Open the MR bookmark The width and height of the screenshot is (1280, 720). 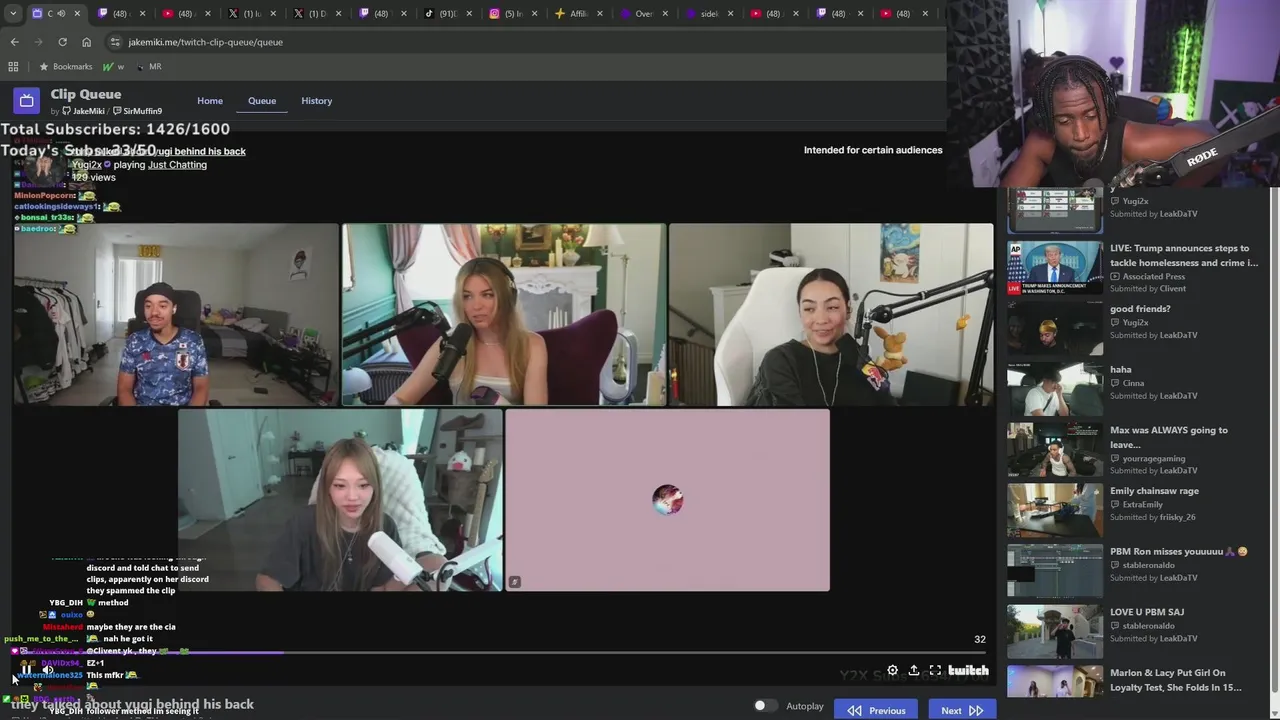pos(149,67)
